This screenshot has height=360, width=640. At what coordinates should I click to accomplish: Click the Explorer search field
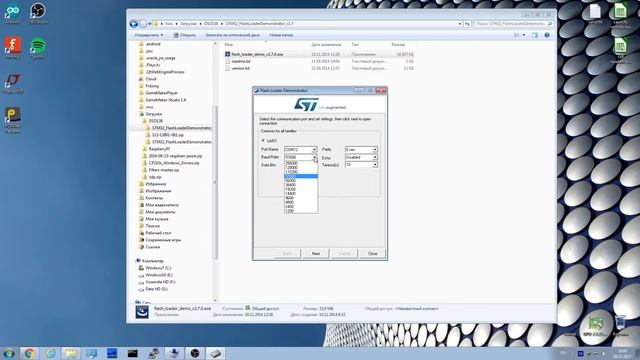(x=513, y=24)
